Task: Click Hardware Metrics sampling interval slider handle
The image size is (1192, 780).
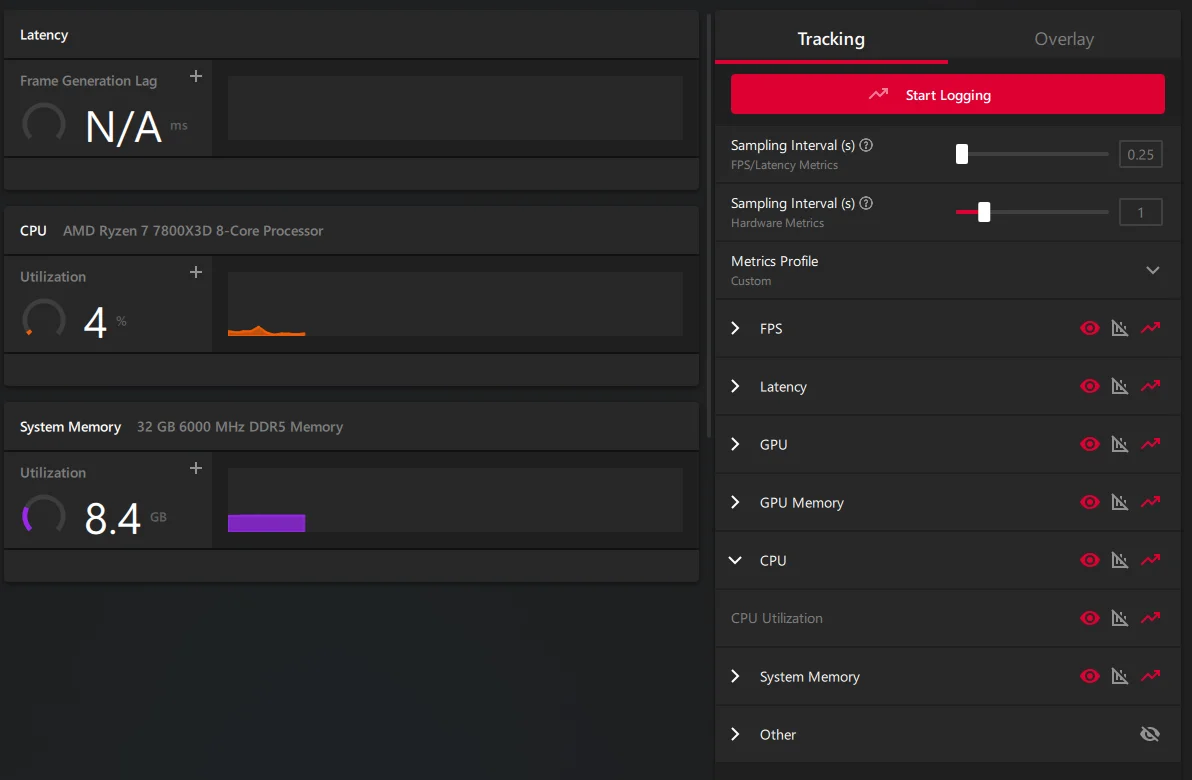Action: tap(984, 212)
